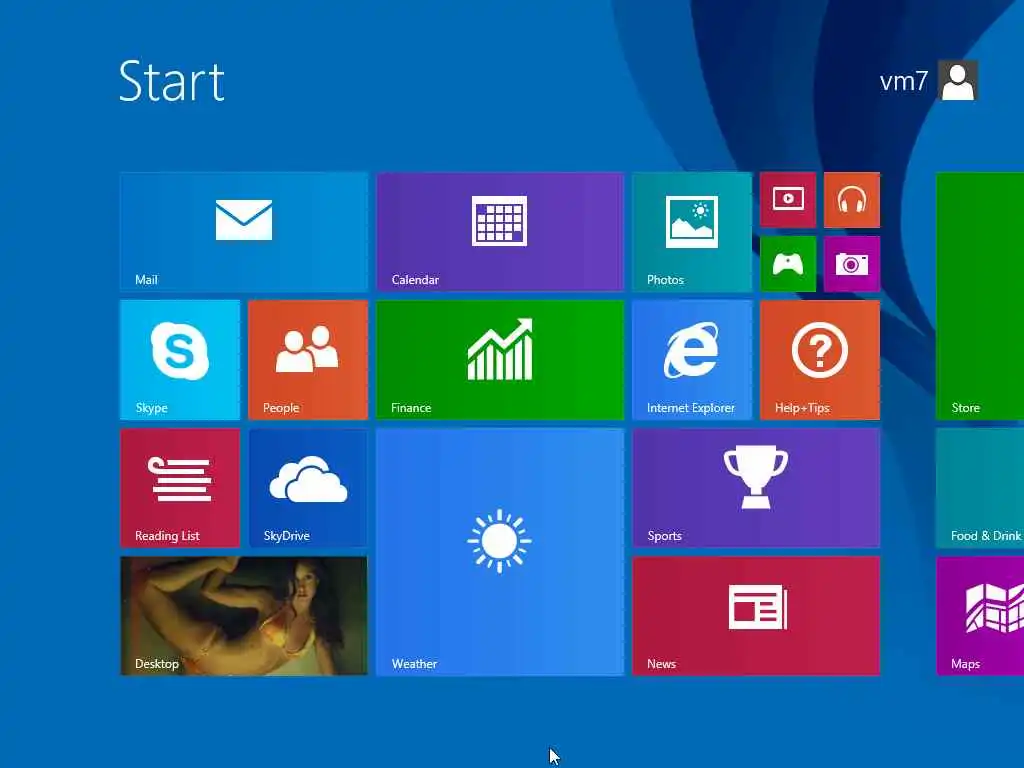Viewport: 1024px width, 768px height.
Task: Open the Camera tile
Action: [852, 264]
